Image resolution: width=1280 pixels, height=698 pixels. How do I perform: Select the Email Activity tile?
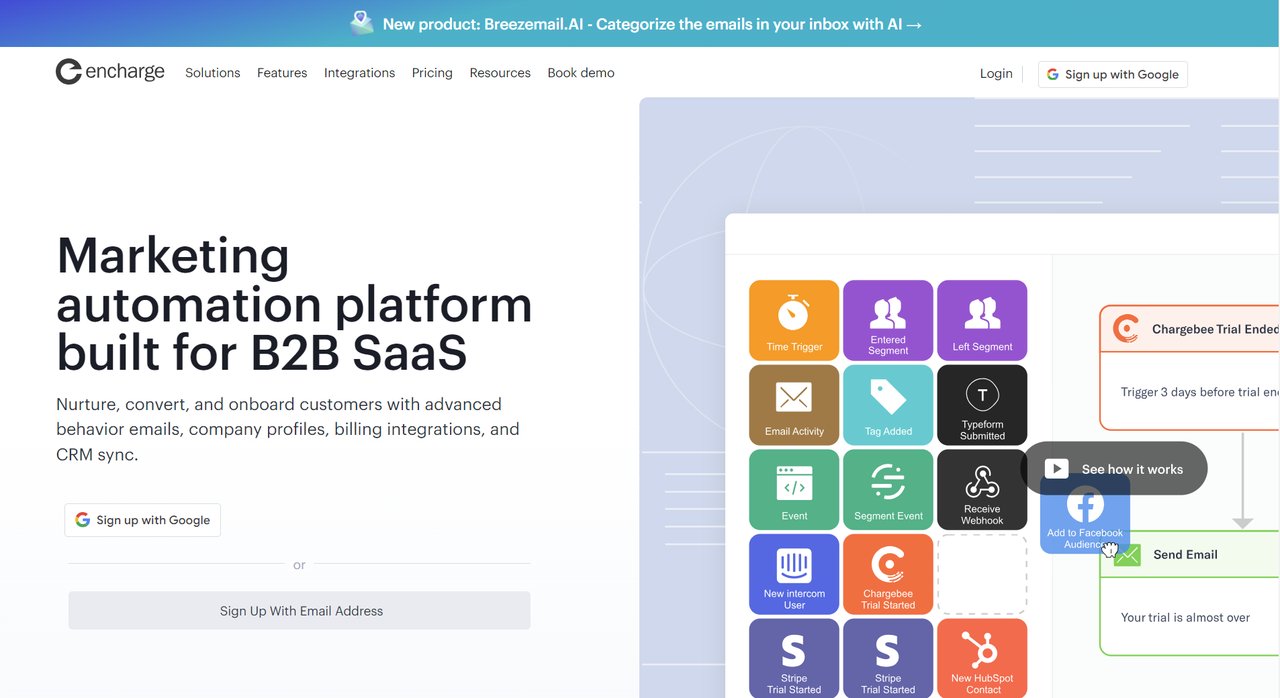point(794,405)
